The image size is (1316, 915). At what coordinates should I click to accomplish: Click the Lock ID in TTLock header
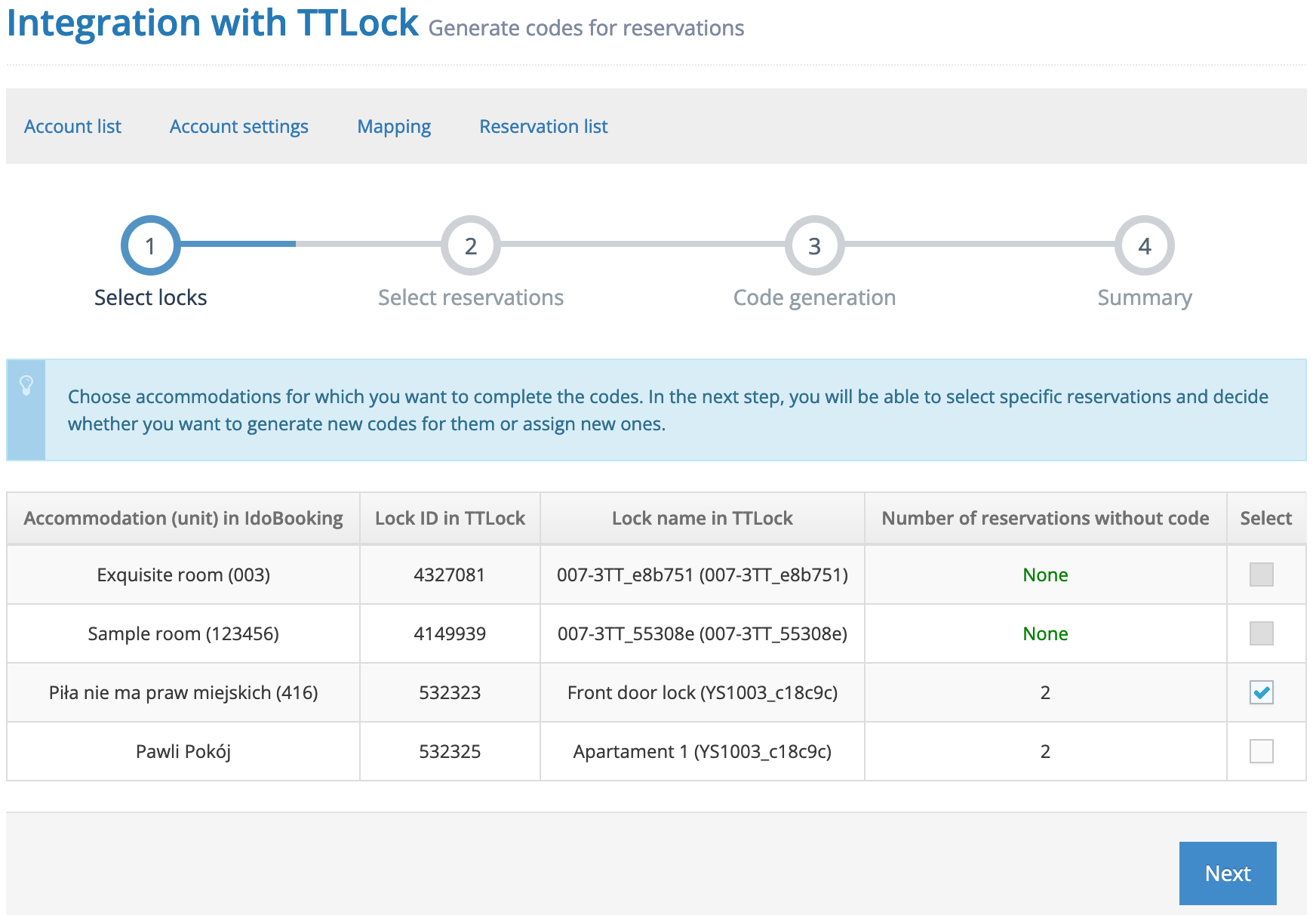coord(450,518)
